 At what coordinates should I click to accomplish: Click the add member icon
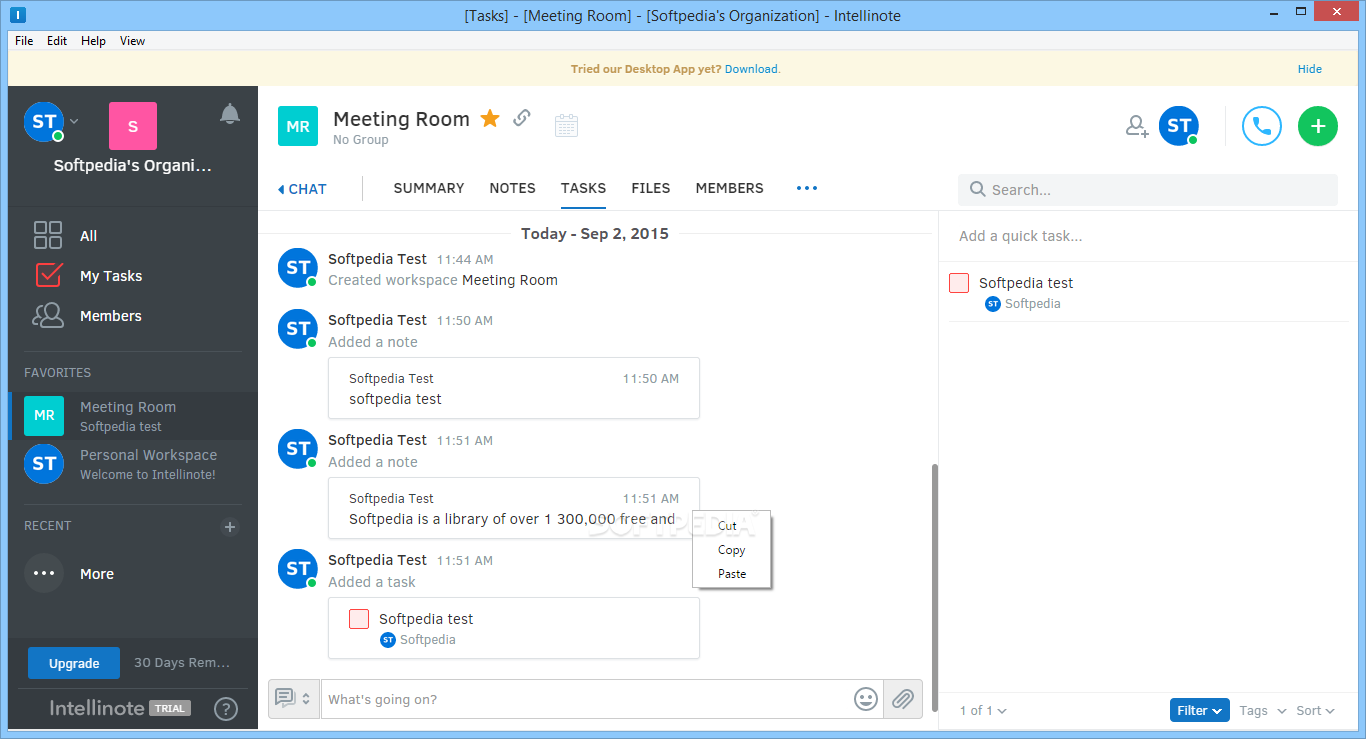pos(1137,126)
